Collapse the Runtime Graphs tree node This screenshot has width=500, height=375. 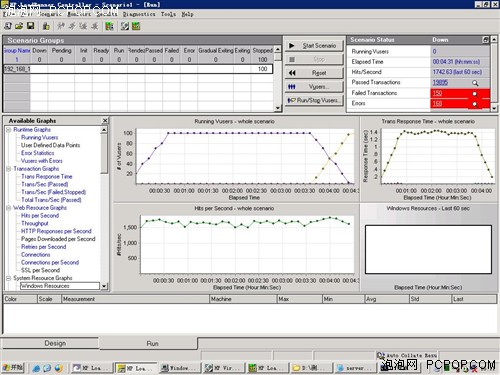[x=9, y=130]
